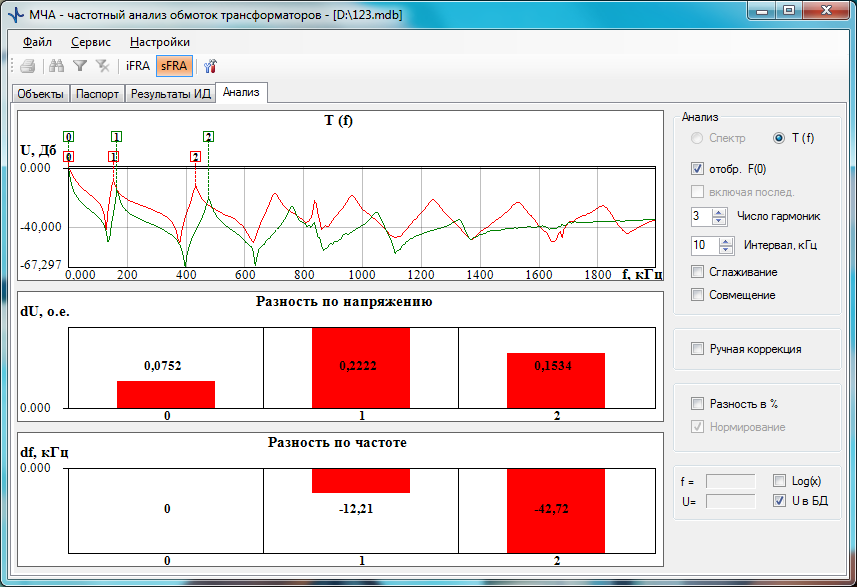Viewport: 857px width, 587px height.
Task: Switch to the Паспорт tab
Action: 97,94
